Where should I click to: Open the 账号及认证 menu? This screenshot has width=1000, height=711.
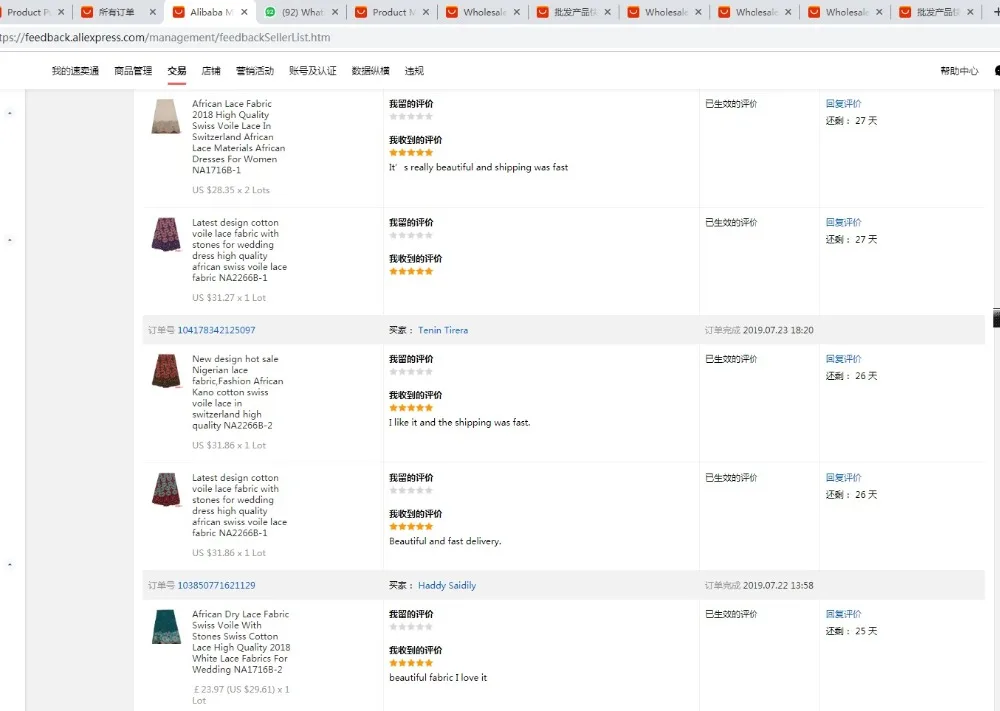click(x=312, y=71)
